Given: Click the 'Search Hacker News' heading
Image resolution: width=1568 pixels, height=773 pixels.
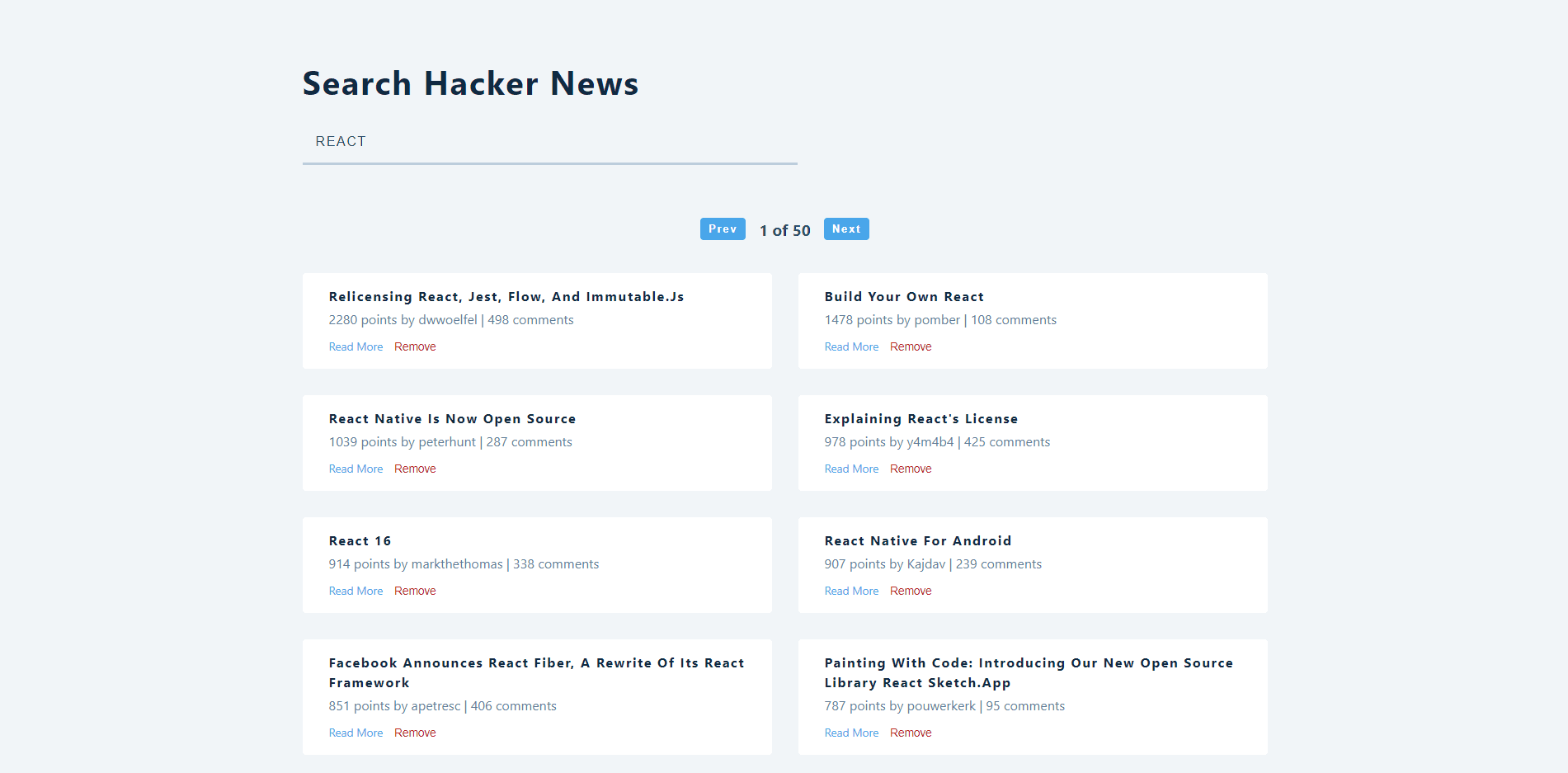Looking at the screenshot, I should tap(470, 84).
